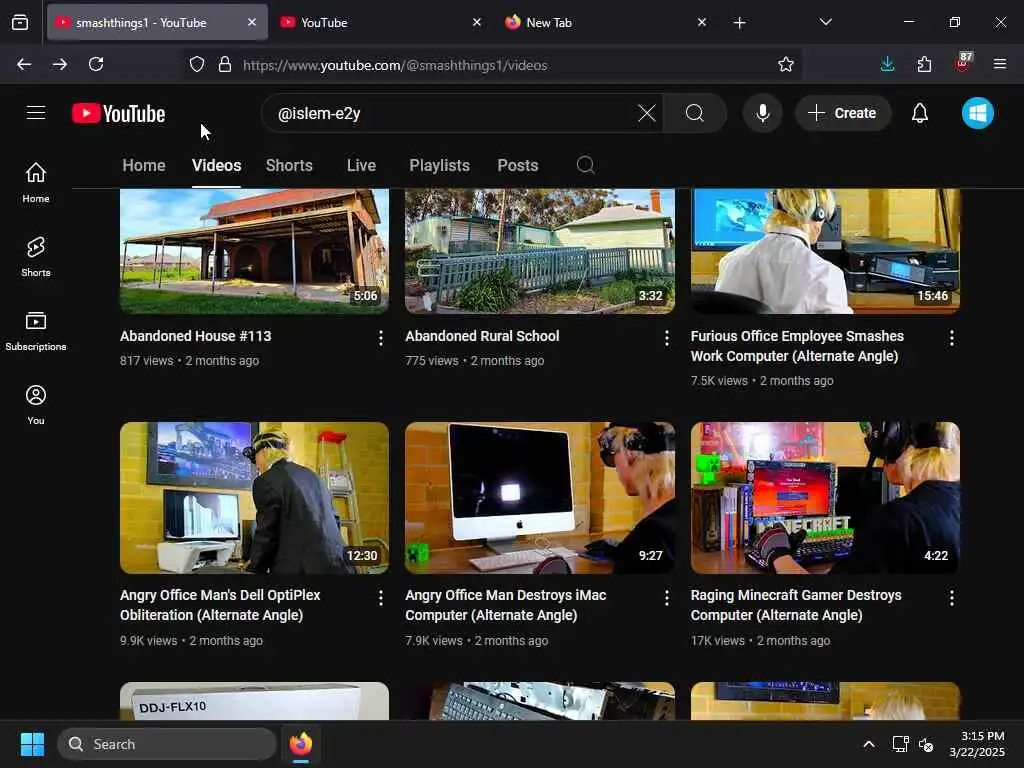This screenshot has height=768, width=1024.
Task: Play the 4:22 Minecraft gamer thumbnail
Action: pos(825,498)
